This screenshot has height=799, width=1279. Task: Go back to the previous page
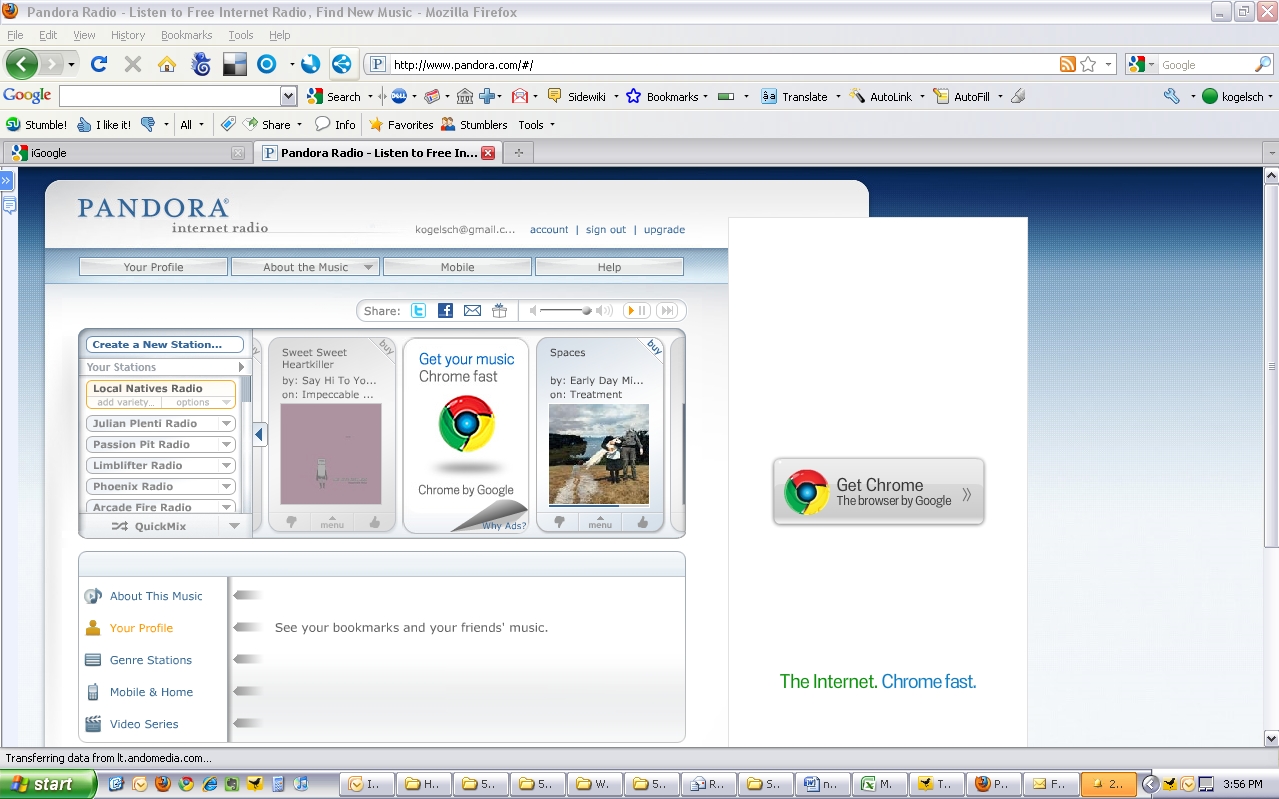click(22, 64)
